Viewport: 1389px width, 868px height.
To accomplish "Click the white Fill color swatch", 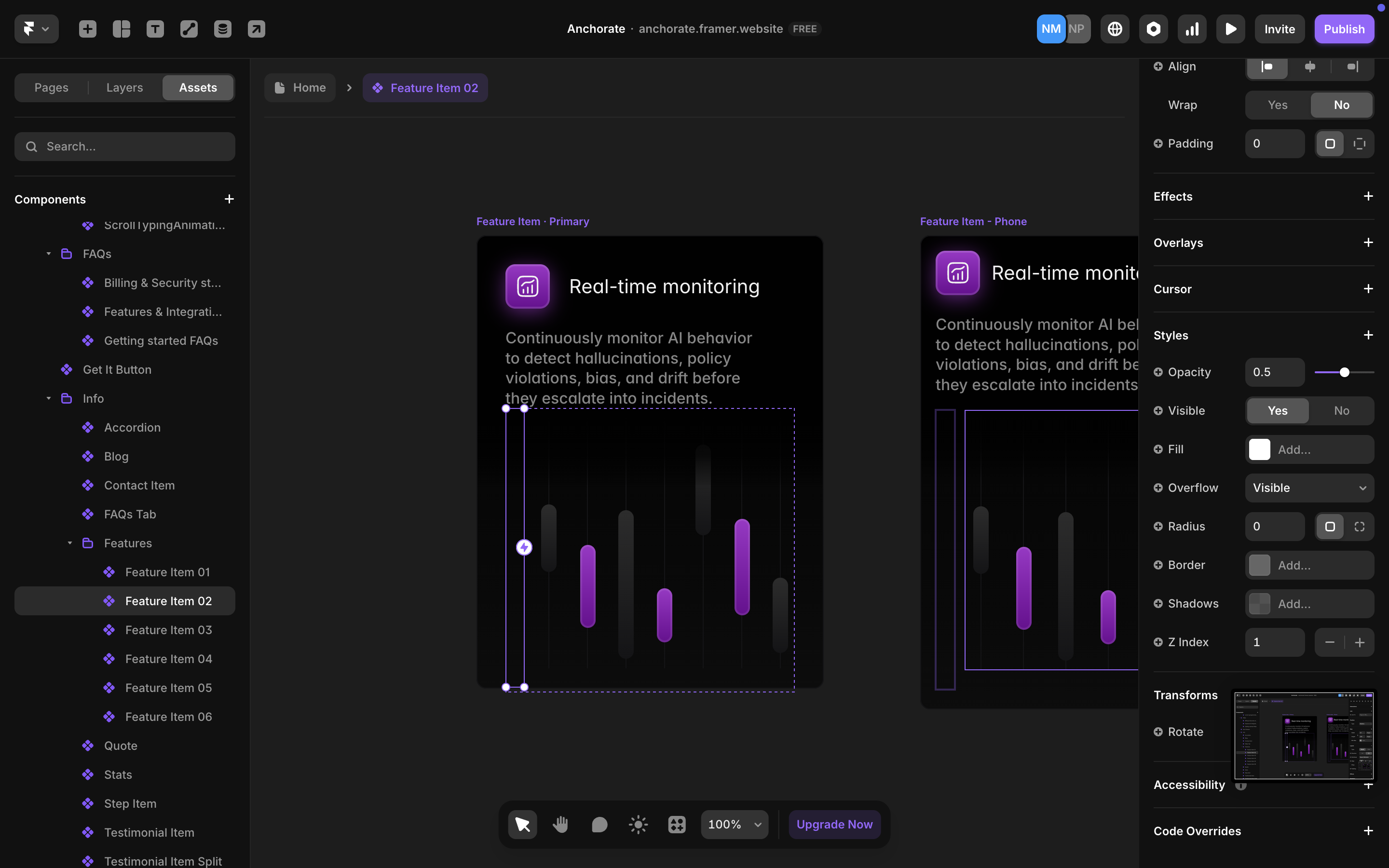I will pyautogui.click(x=1259, y=449).
